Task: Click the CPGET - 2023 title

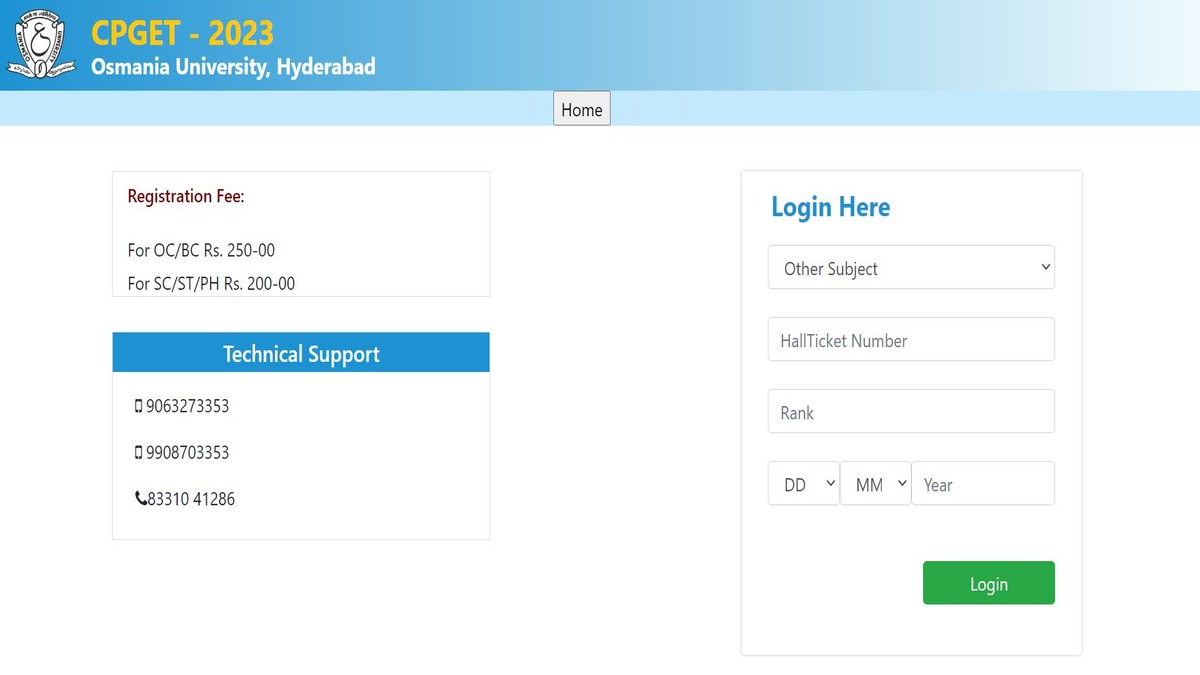Action: pos(182,33)
